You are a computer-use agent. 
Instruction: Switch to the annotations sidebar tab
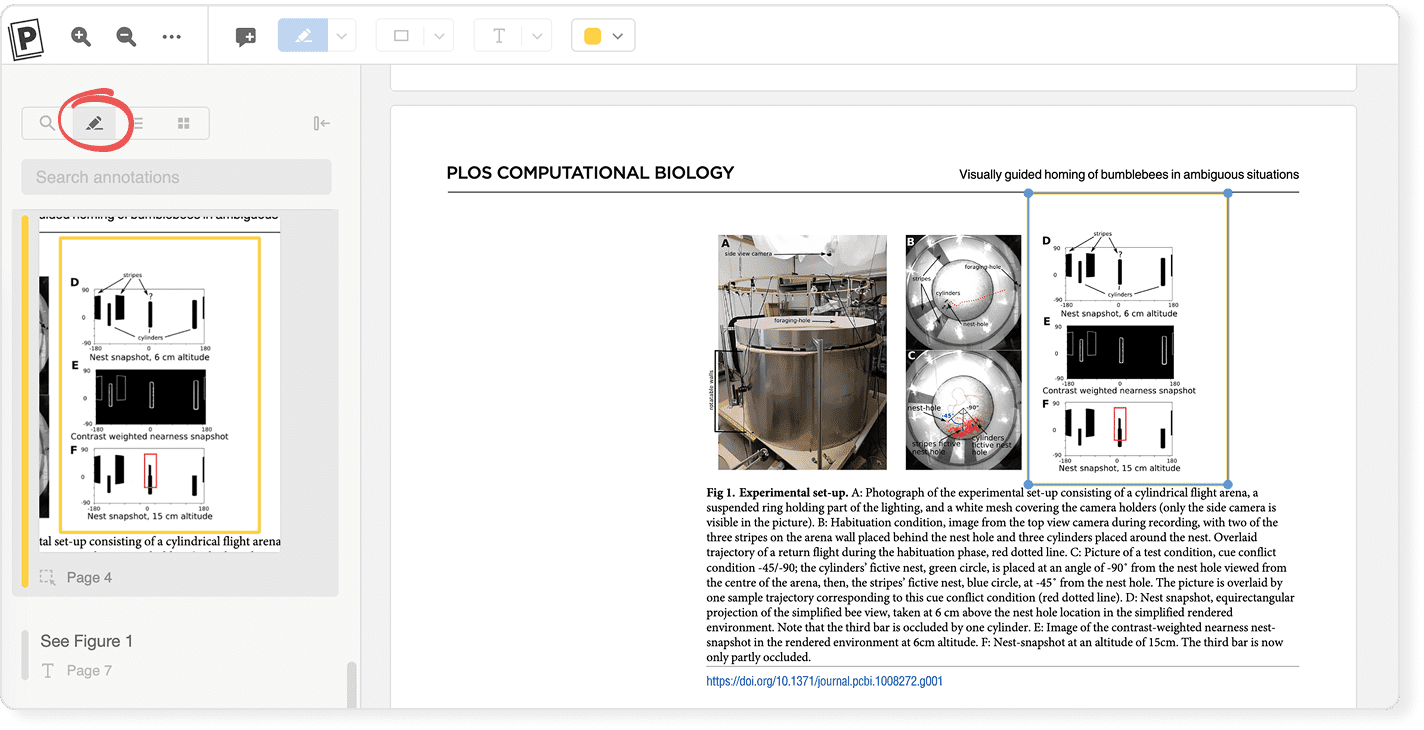click(x=94, y=123)
